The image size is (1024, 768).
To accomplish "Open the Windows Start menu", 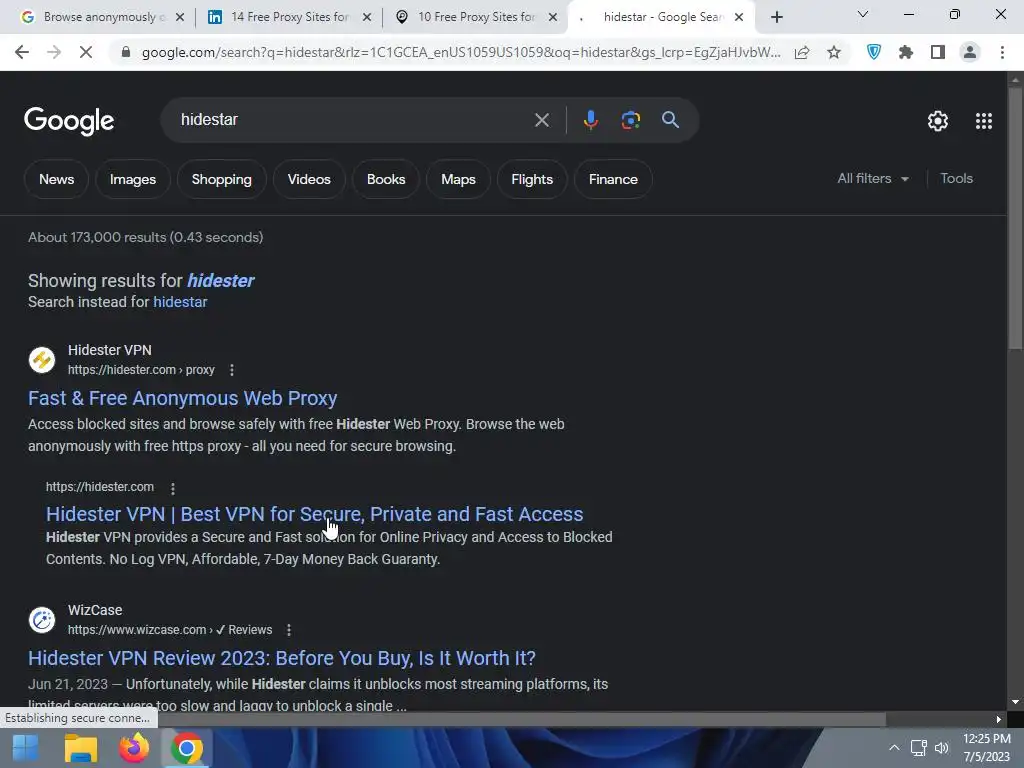I will click(25, 748).
